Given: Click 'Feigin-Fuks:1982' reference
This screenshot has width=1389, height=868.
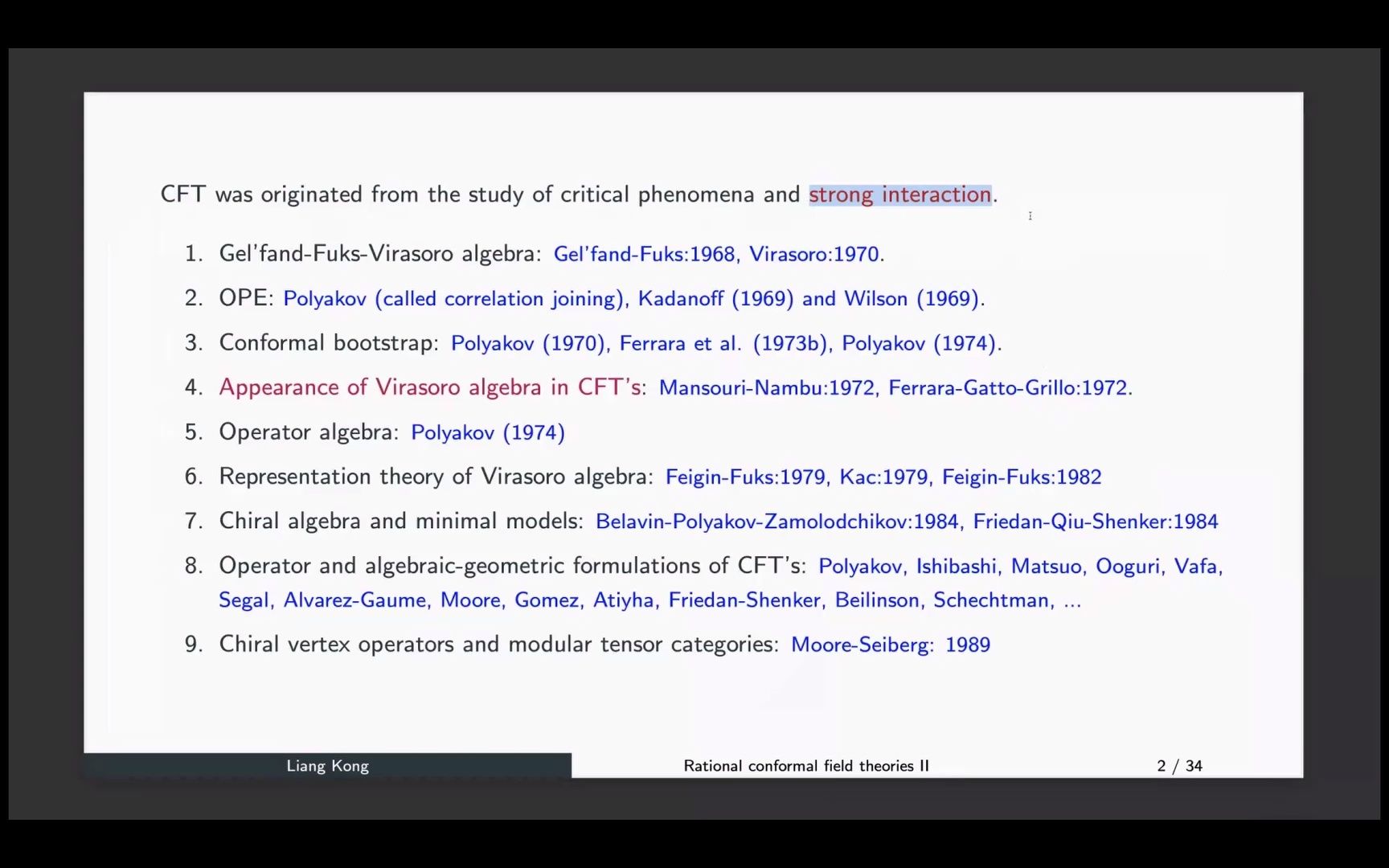Looking at the screenshot, I should pos(1022,477).
